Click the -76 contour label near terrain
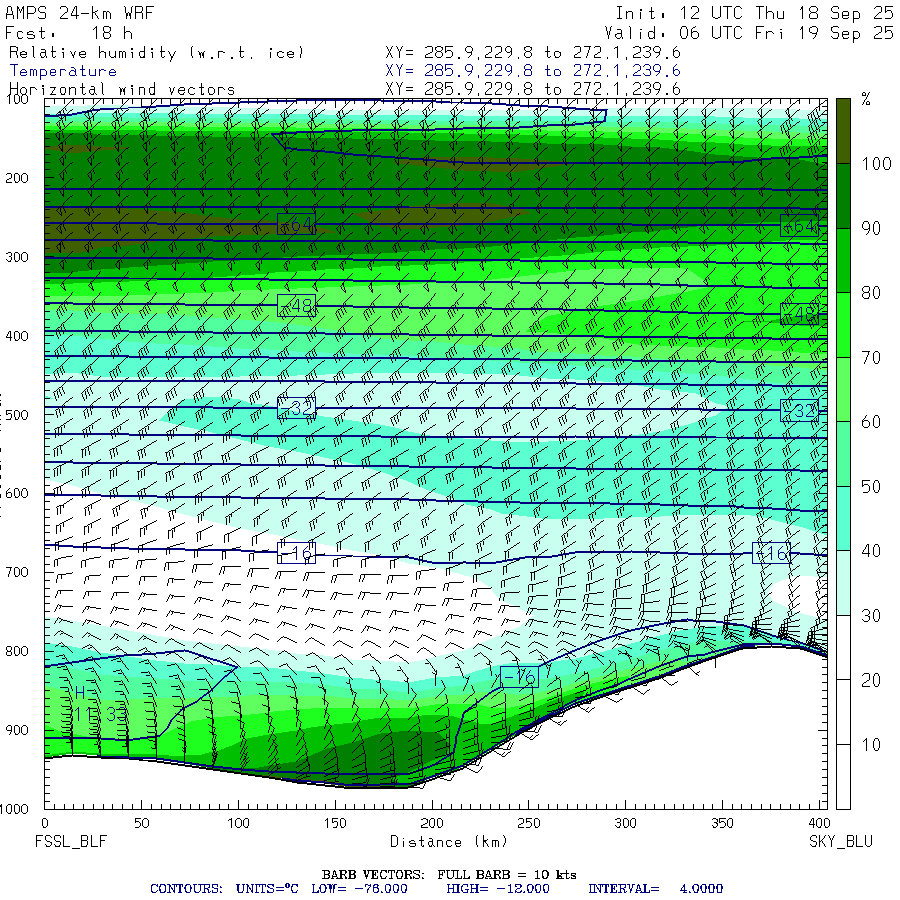This screenshot has height=900, width=900. (519, 677)
